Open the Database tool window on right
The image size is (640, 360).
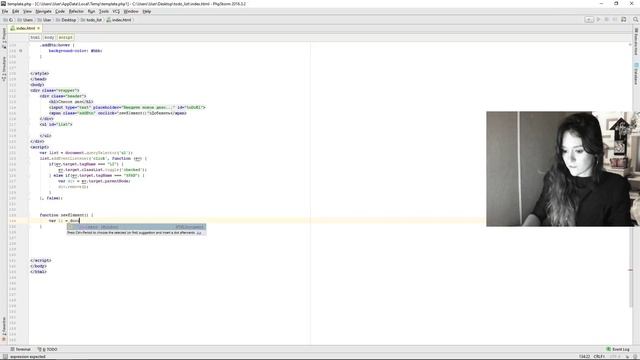[636, 74]
